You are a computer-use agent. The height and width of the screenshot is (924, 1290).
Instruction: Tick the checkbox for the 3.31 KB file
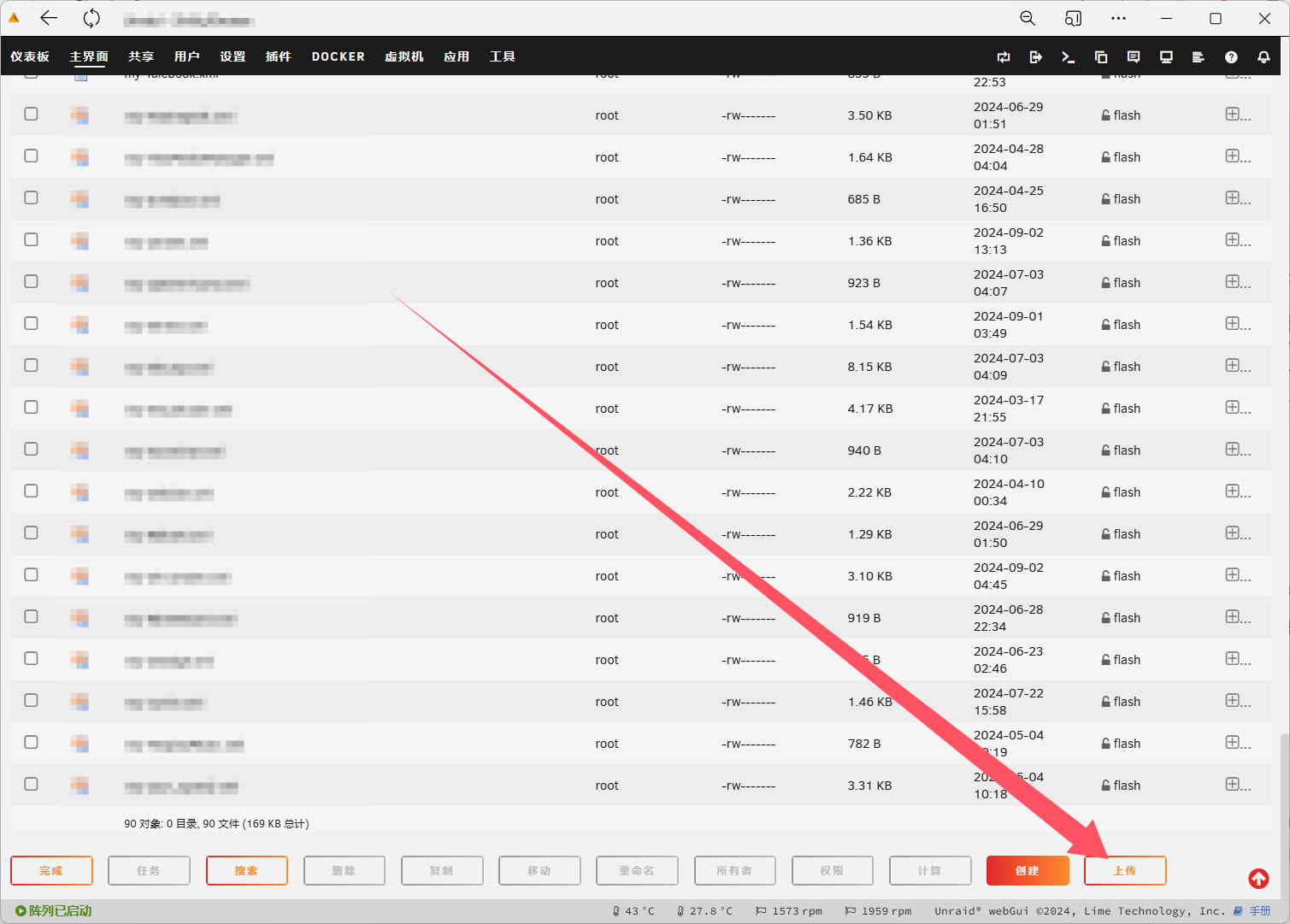(32, 784)
